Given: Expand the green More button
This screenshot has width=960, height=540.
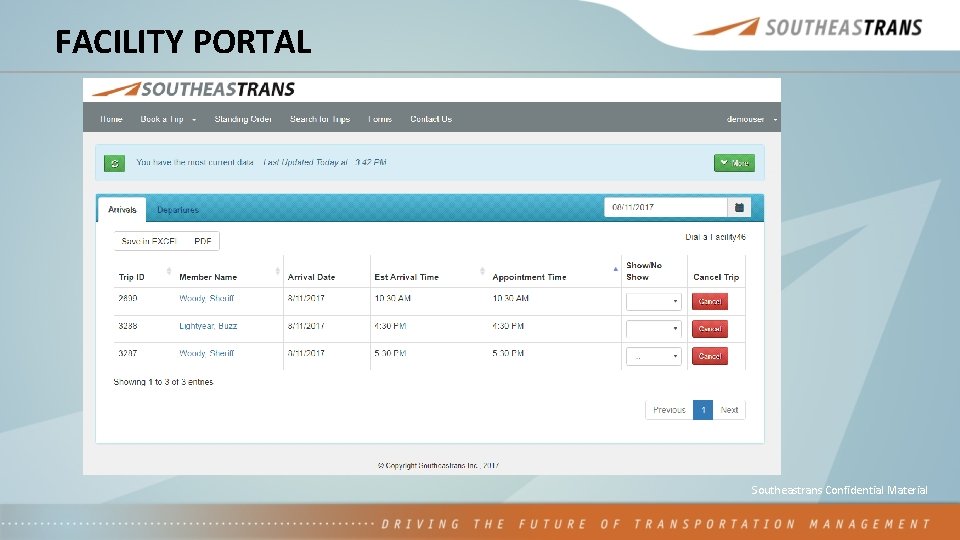Looking at the screenshot, I should click(734, 163).
